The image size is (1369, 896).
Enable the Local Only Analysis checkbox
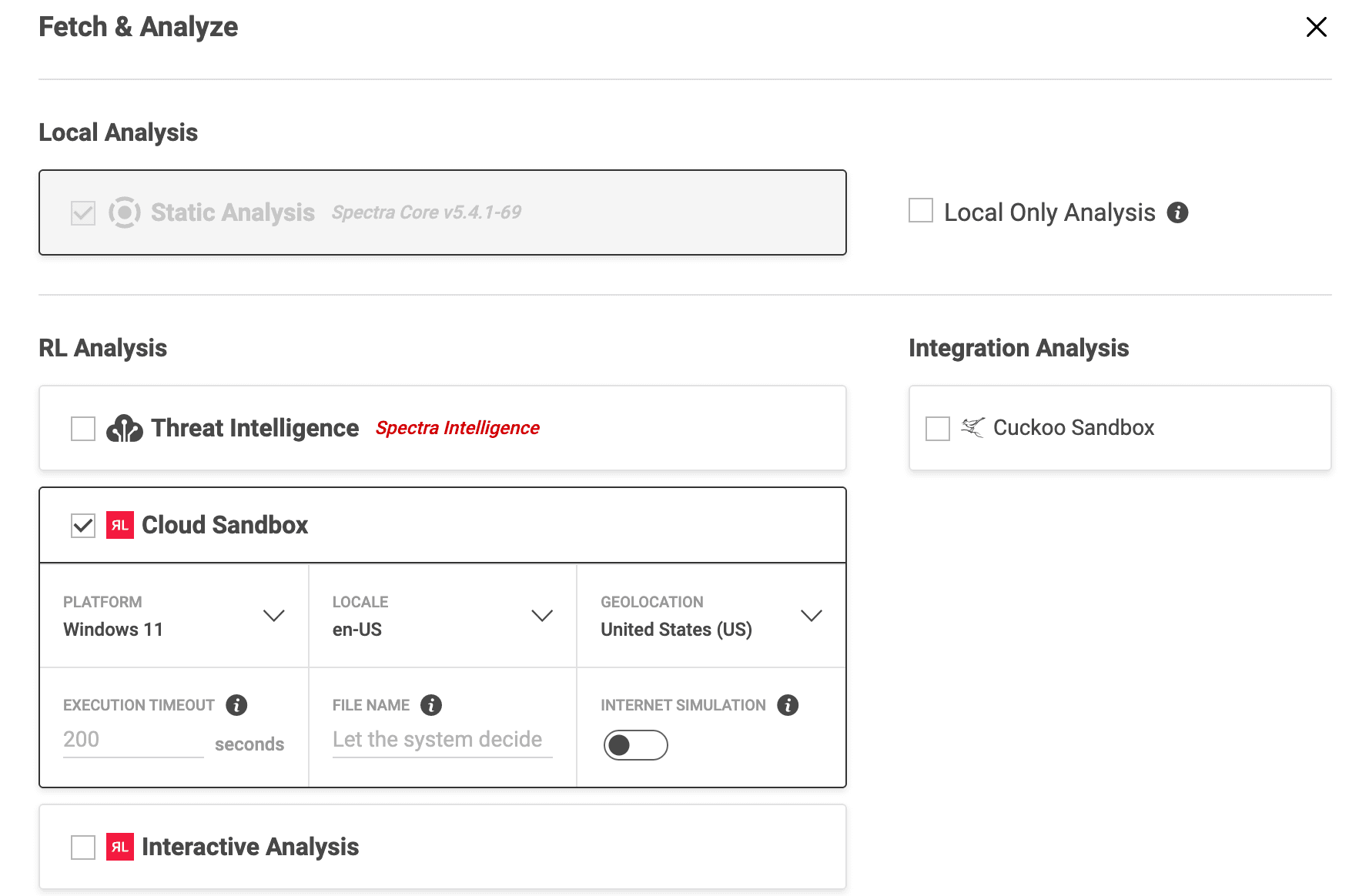pyautogui.click(x=919, y=210)
